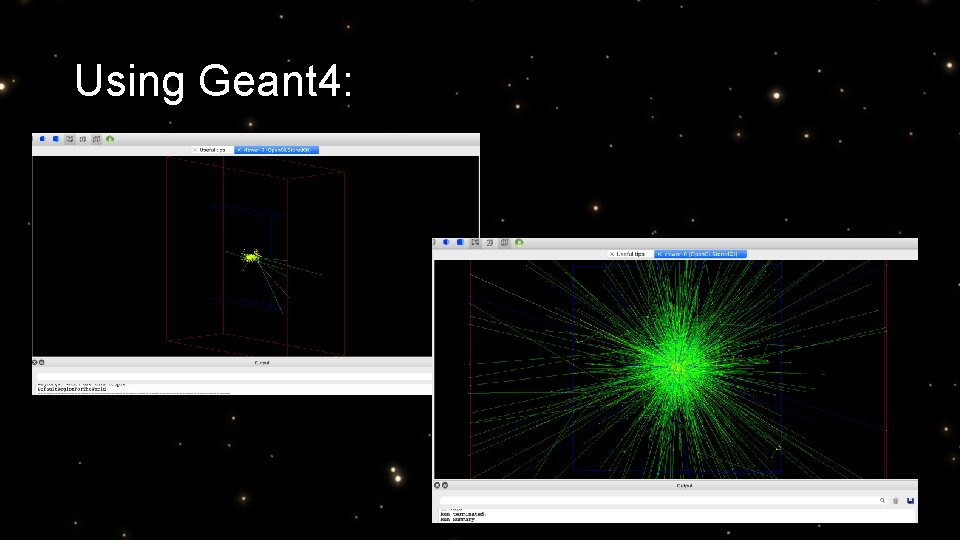Click search magnifier icon in right Output panel
The image size is (960, 540).
pos(882,500)
